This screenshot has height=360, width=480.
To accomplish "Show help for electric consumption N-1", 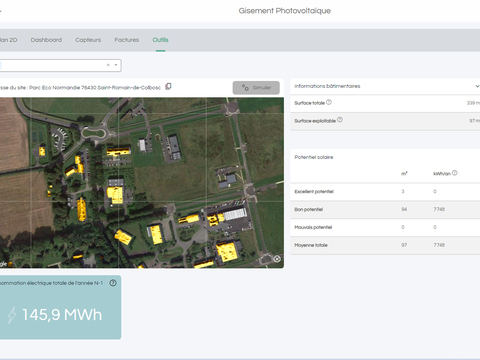I will pyautogui.click(x=113, y=283).
